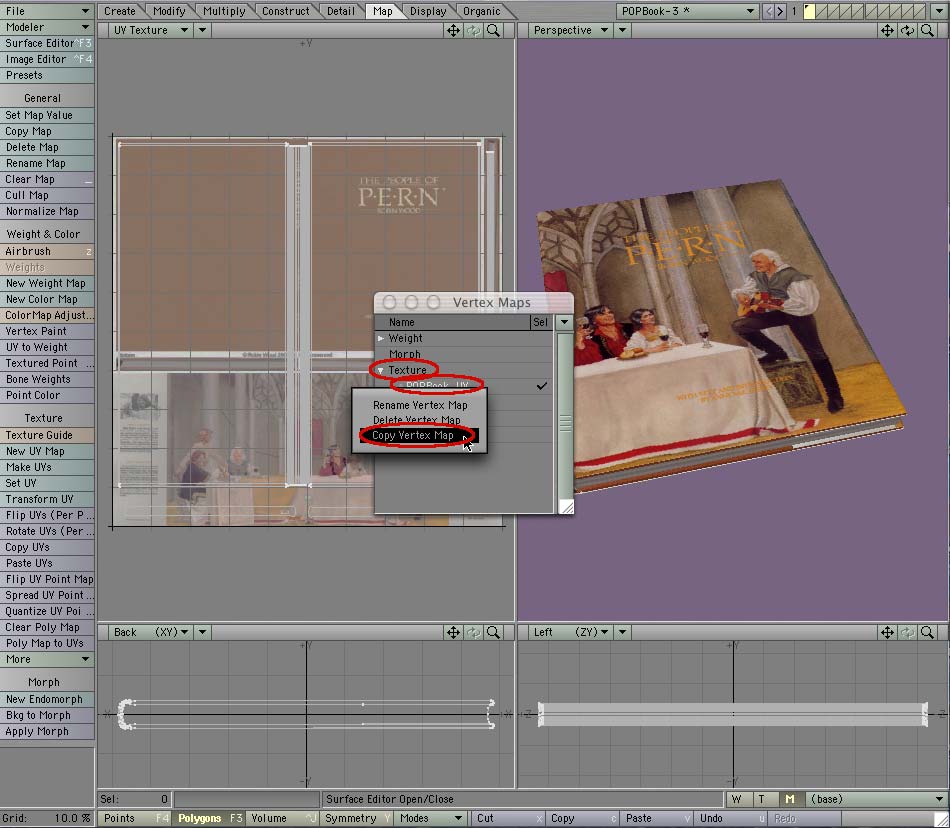Click the pan icon in Back (XY) viewport

click(453, 632)
